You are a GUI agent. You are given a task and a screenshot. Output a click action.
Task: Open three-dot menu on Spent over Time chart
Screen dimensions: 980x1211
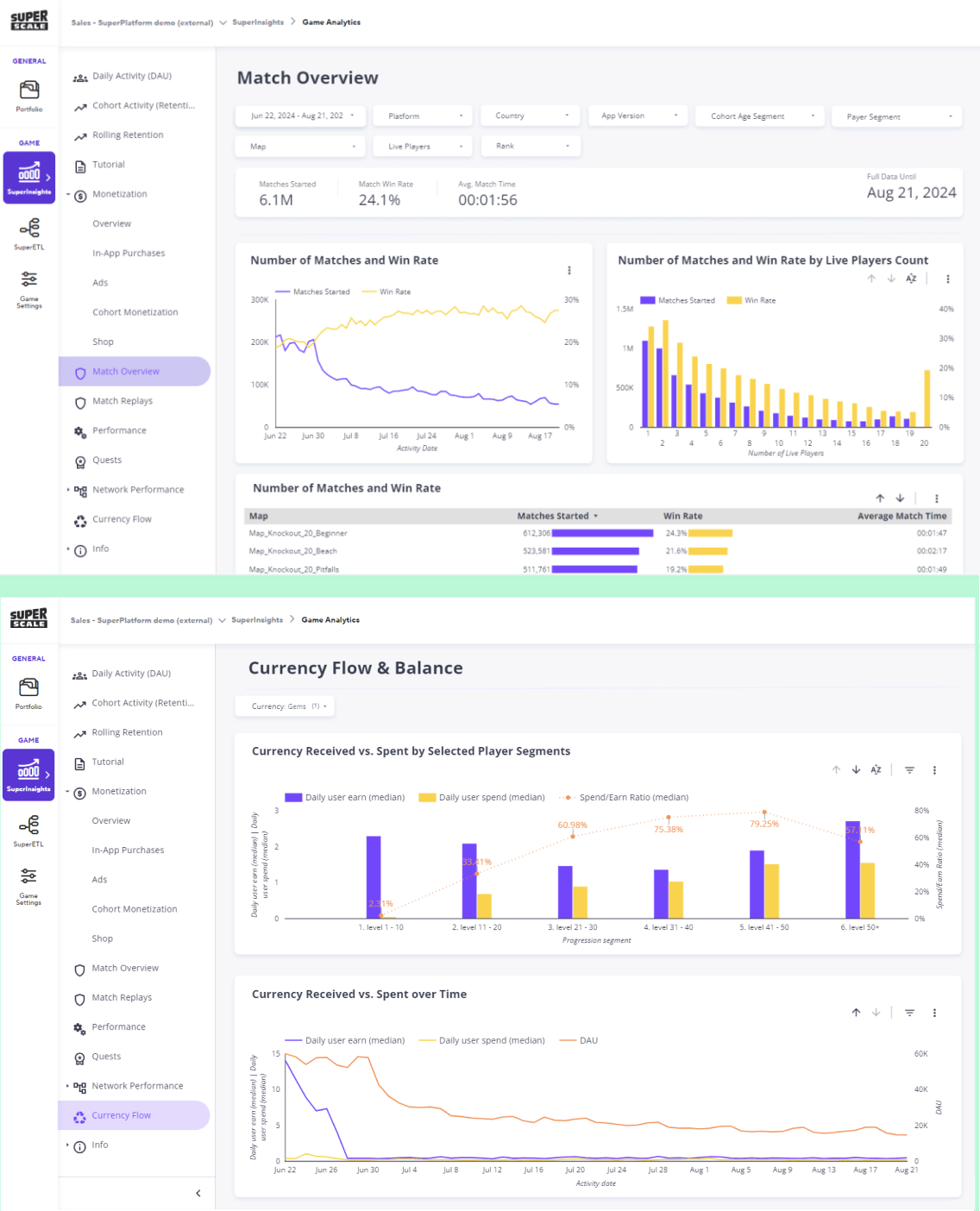934,1013
